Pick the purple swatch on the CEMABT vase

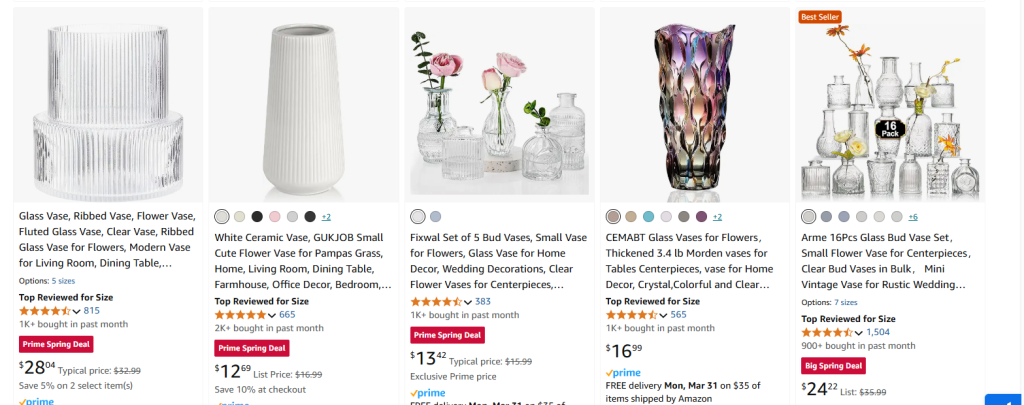tap(701, 216)
